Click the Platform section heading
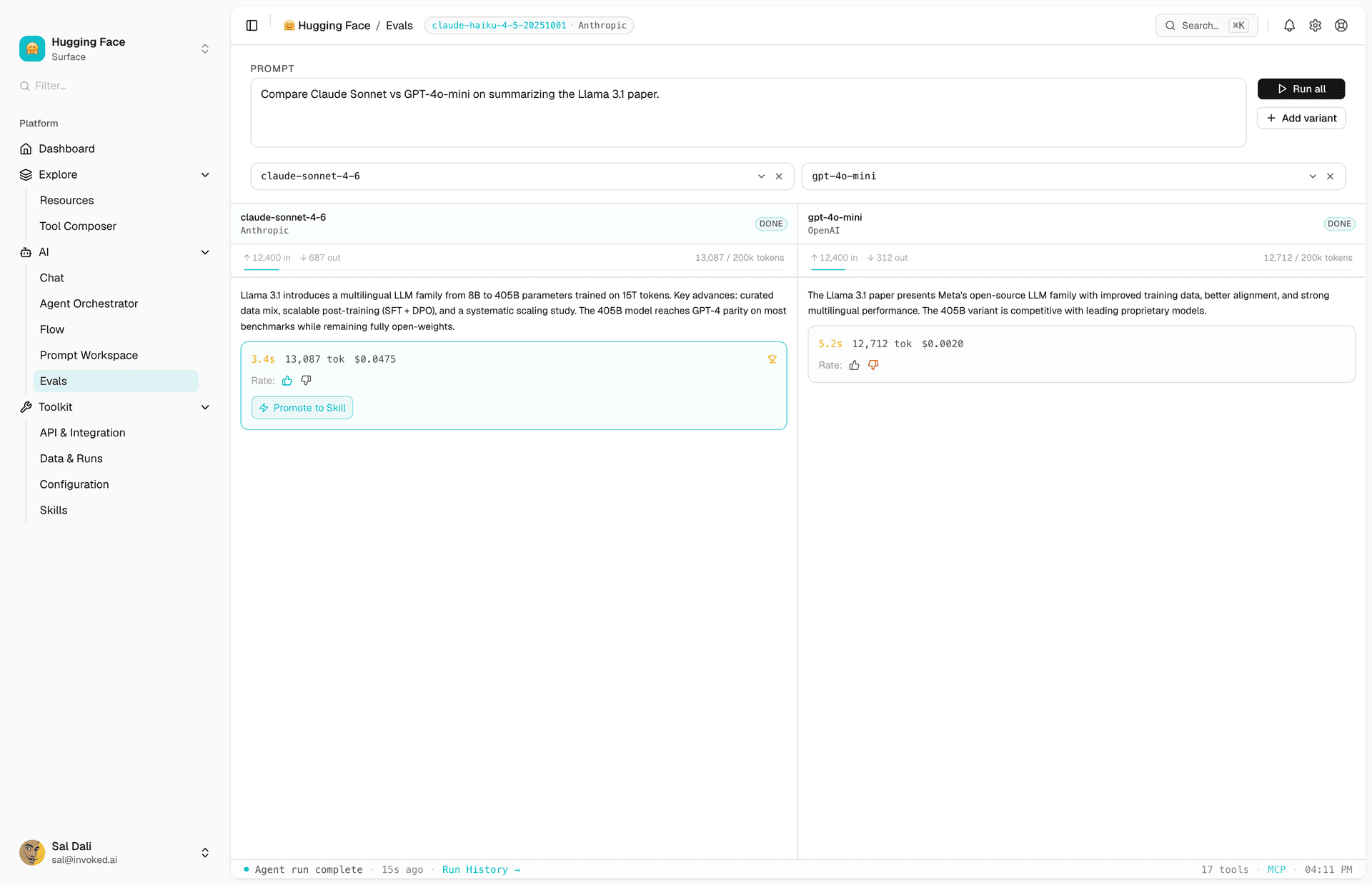This screenshot has height=885, width=1372. 39,124
